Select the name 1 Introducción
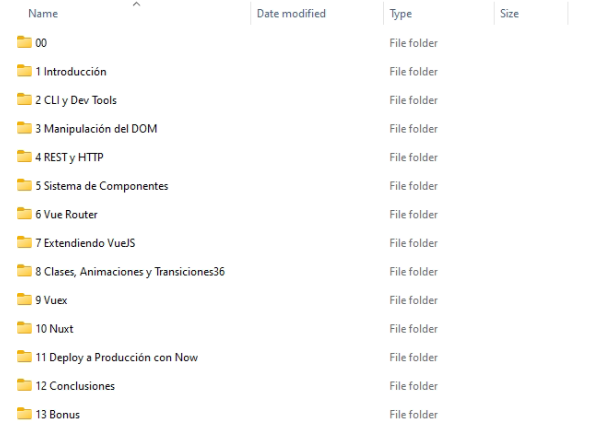Screen dimensions: 607x433 click(x=71, y=72)
